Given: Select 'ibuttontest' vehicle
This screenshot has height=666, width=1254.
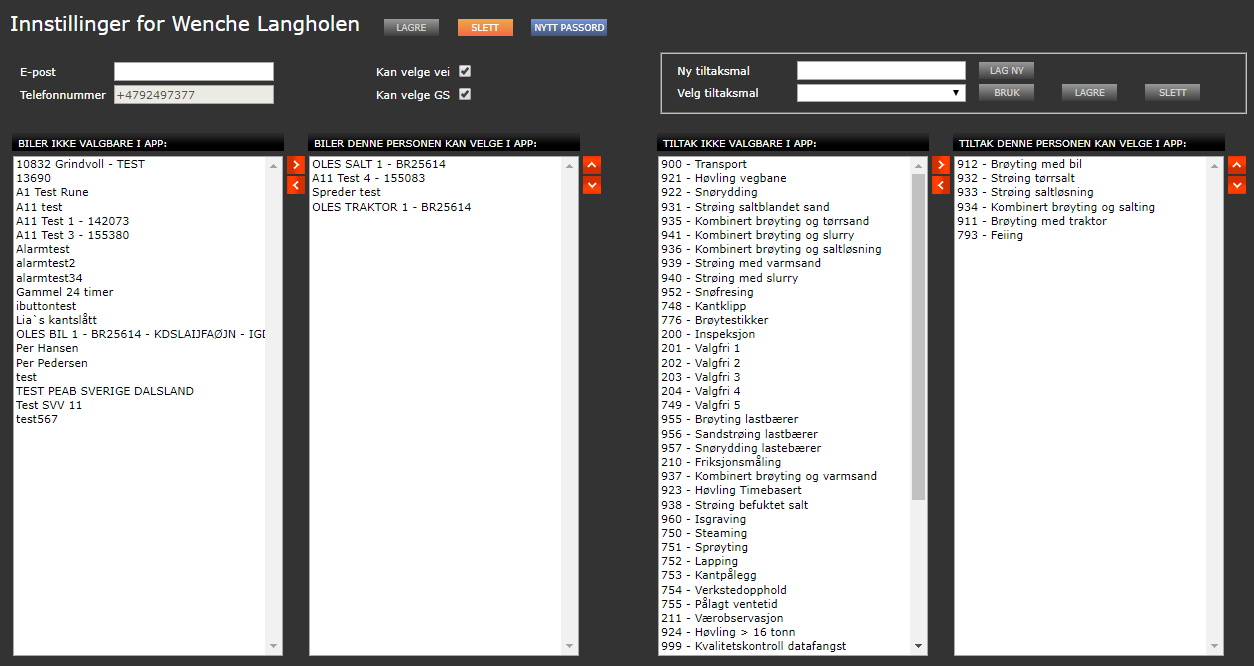Looking at the screenshot, I should pyautogui.click(x=140, y=306).
